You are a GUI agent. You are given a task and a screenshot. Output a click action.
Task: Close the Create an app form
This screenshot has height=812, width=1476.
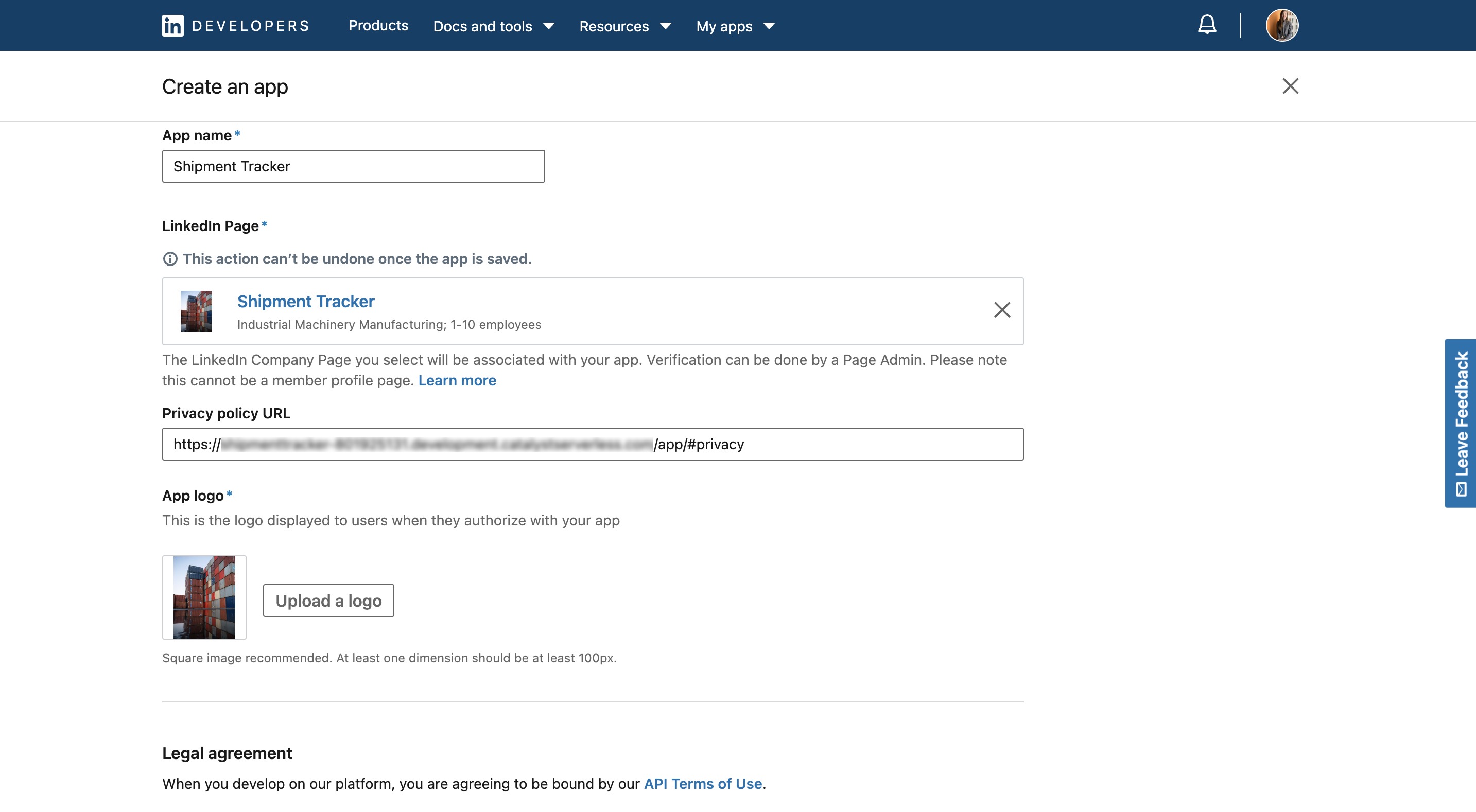point(1291,87)
